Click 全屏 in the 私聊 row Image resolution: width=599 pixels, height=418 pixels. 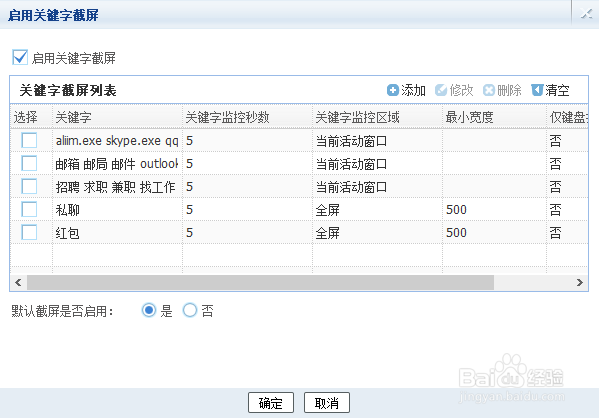[x=327, y=210]
